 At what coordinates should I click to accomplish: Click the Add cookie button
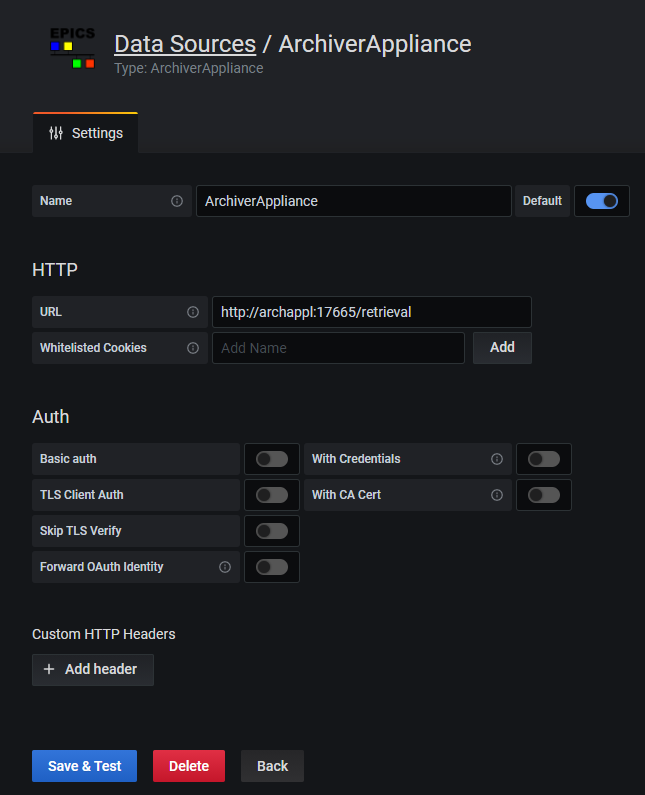tap(503, 348)
